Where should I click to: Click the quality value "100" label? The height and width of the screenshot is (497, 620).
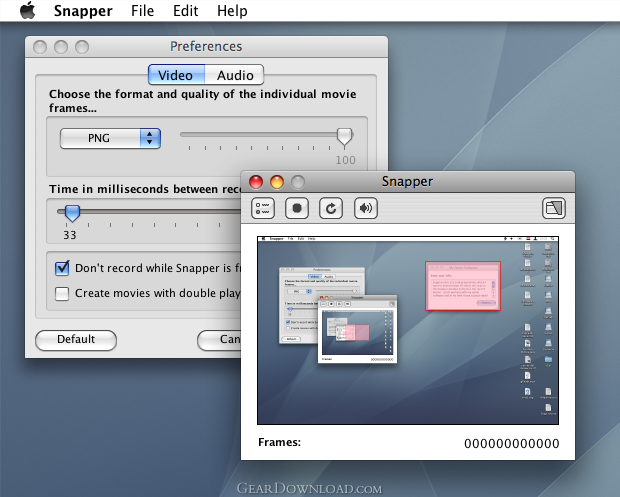[346, 160]
